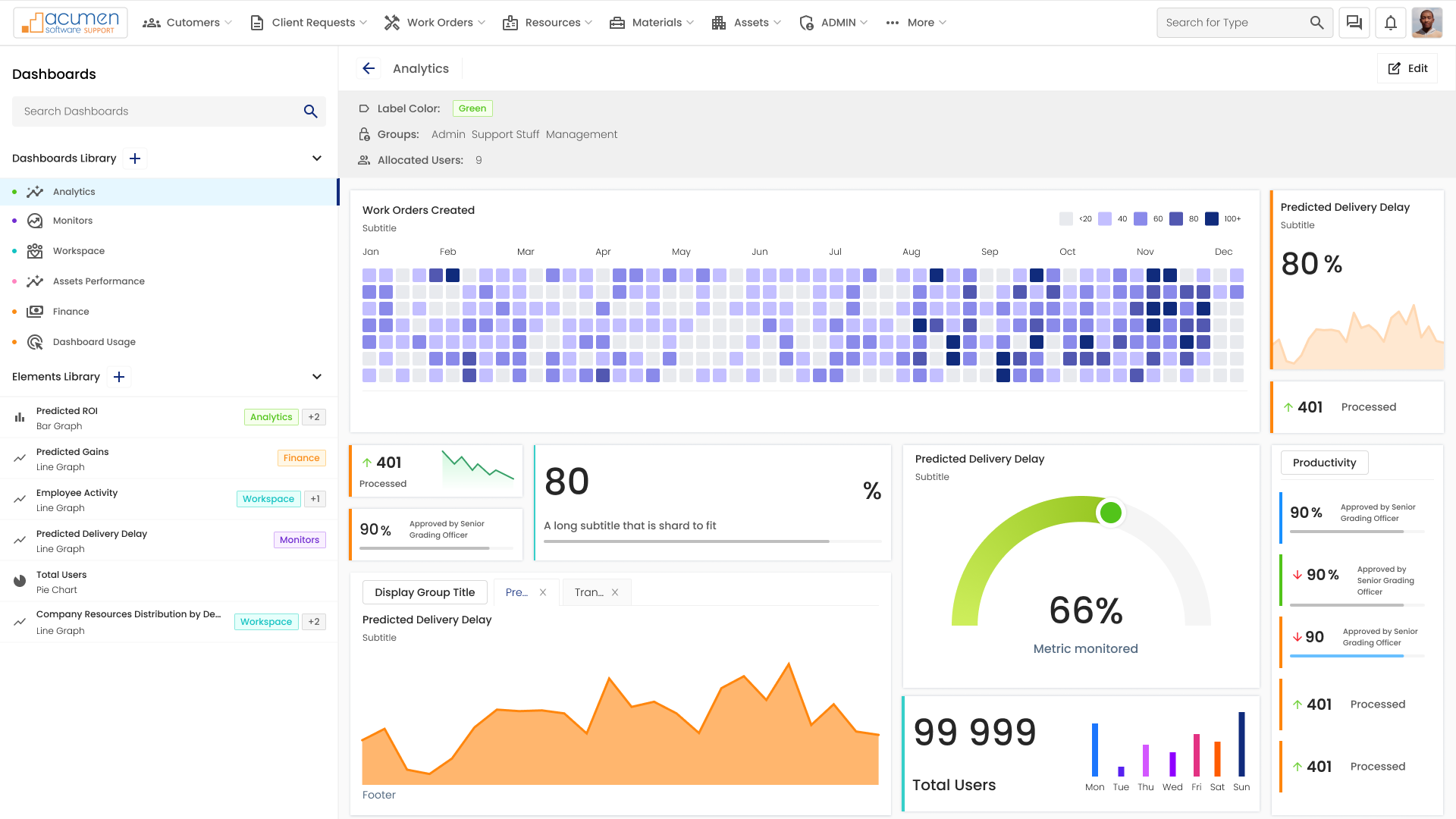Click the Predicted Gains line graph icon

[20, 458]
